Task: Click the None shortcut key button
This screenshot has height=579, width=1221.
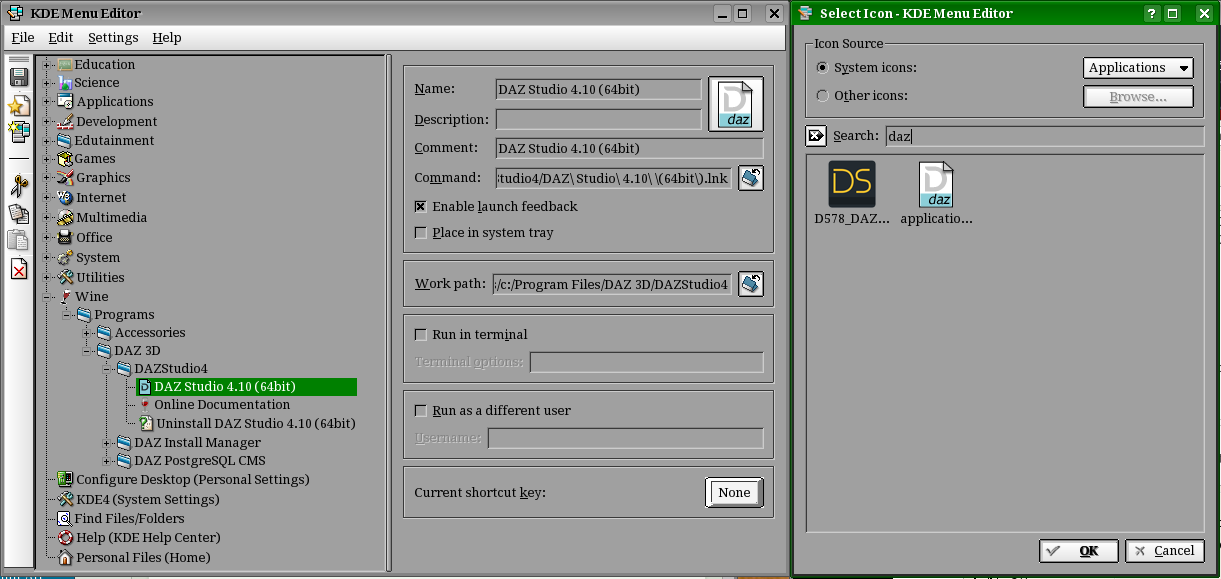Action: click(734, 492)
